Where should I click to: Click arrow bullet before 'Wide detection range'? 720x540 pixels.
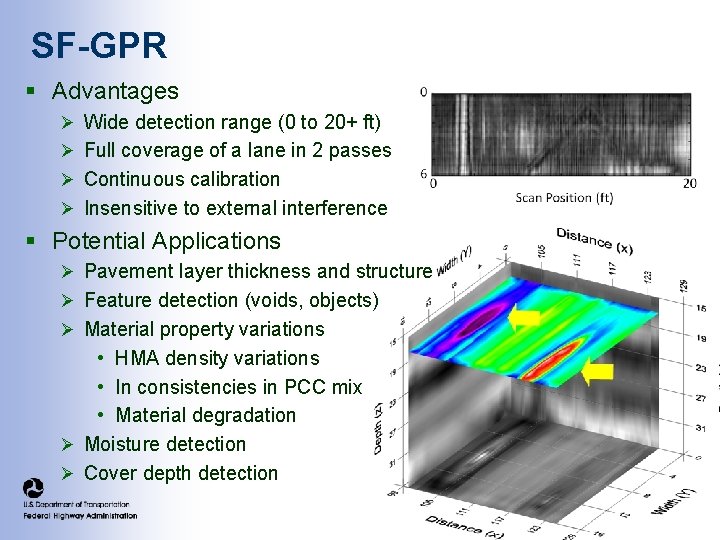click(x=68, y=123)
